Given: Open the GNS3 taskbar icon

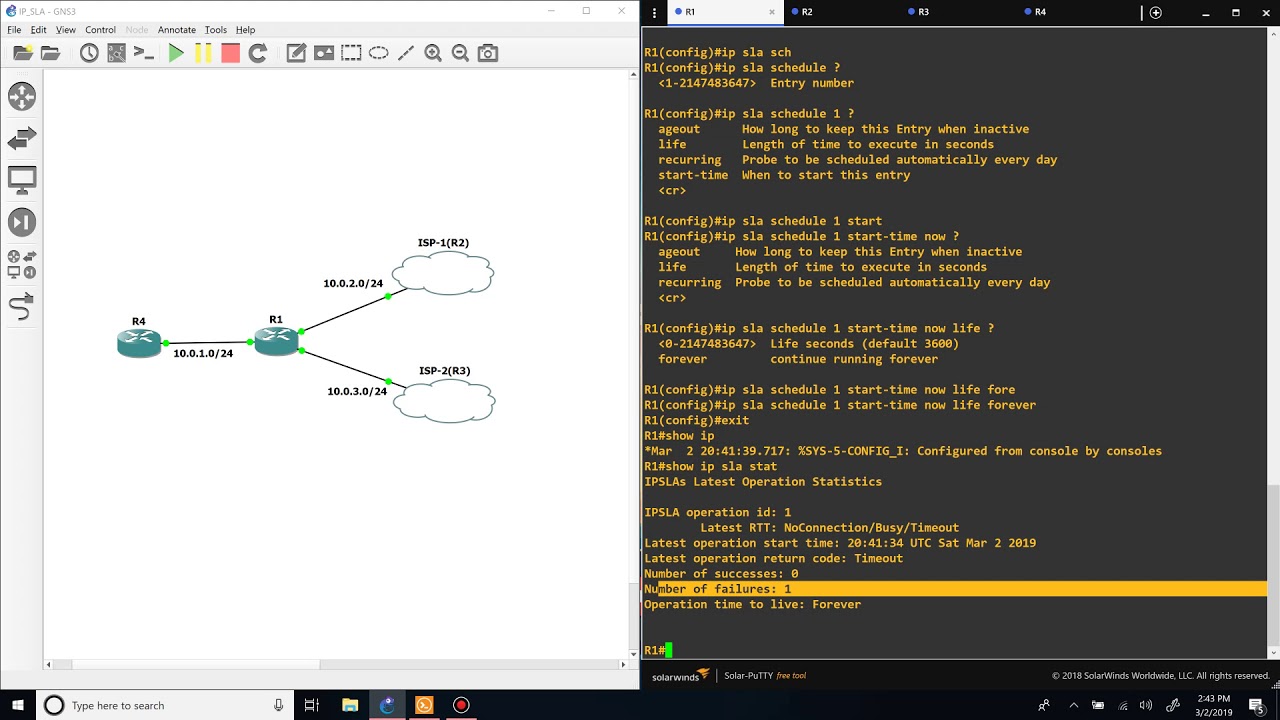Looking at the screenshot, I should pyautogui.click(x=387, y=705).
